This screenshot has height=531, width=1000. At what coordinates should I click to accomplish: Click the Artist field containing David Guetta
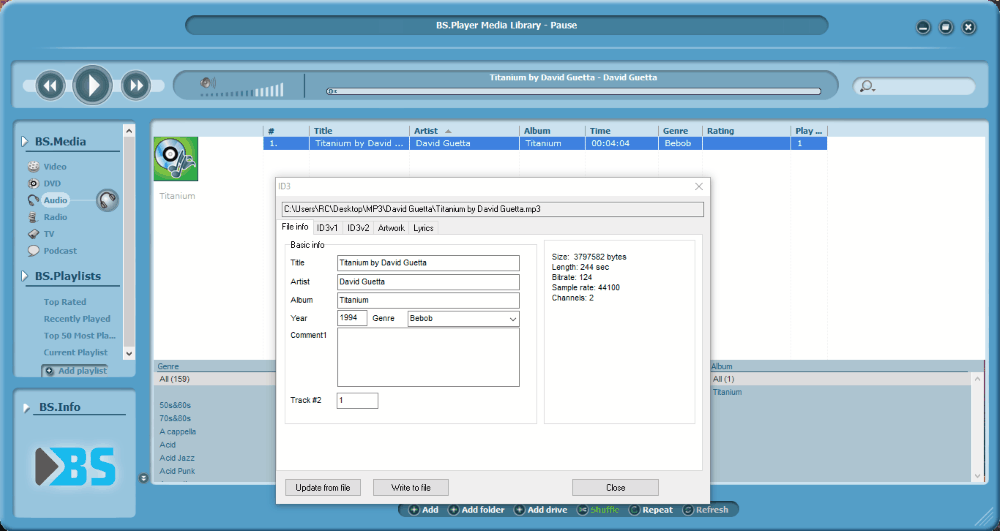(428, 282)
